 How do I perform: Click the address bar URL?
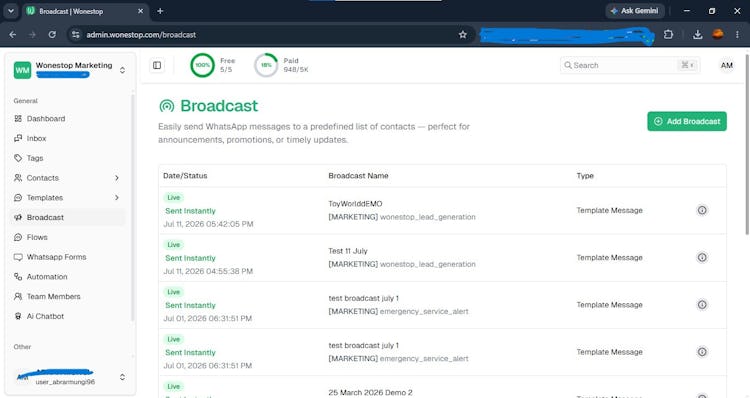click(x=141, y=35)
